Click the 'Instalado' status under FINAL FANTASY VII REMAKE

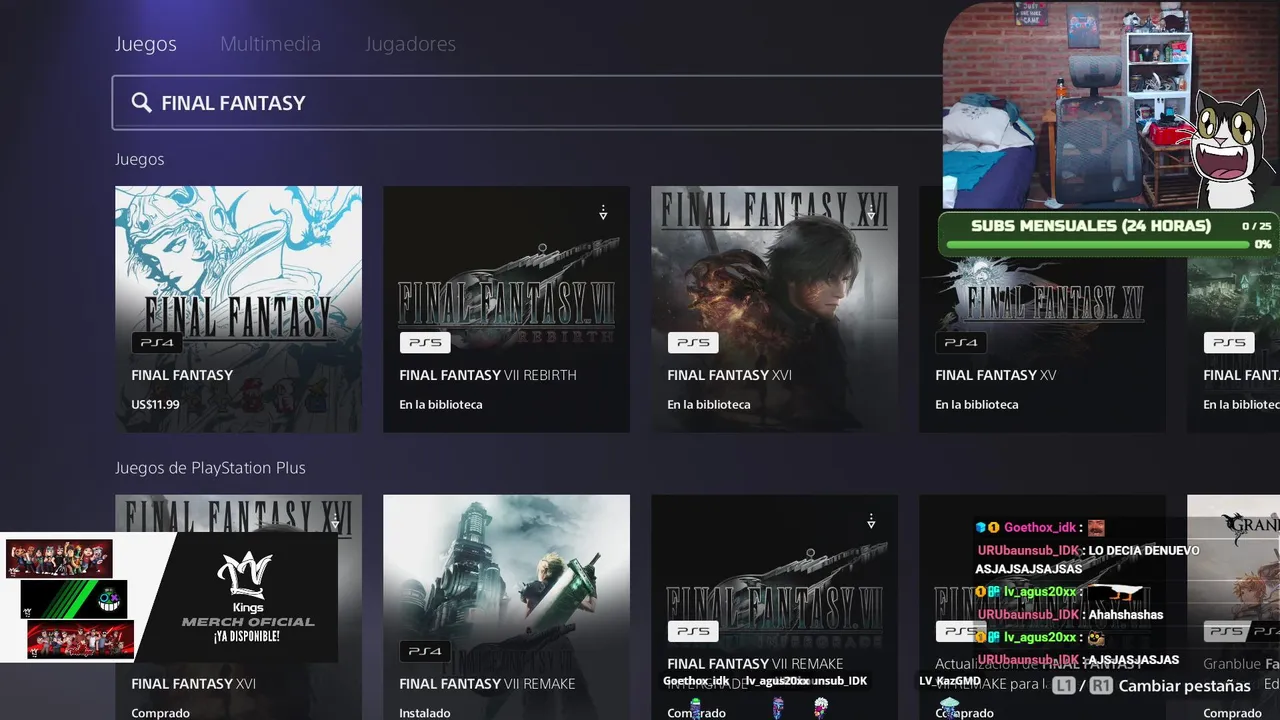(x=424, y=713)
